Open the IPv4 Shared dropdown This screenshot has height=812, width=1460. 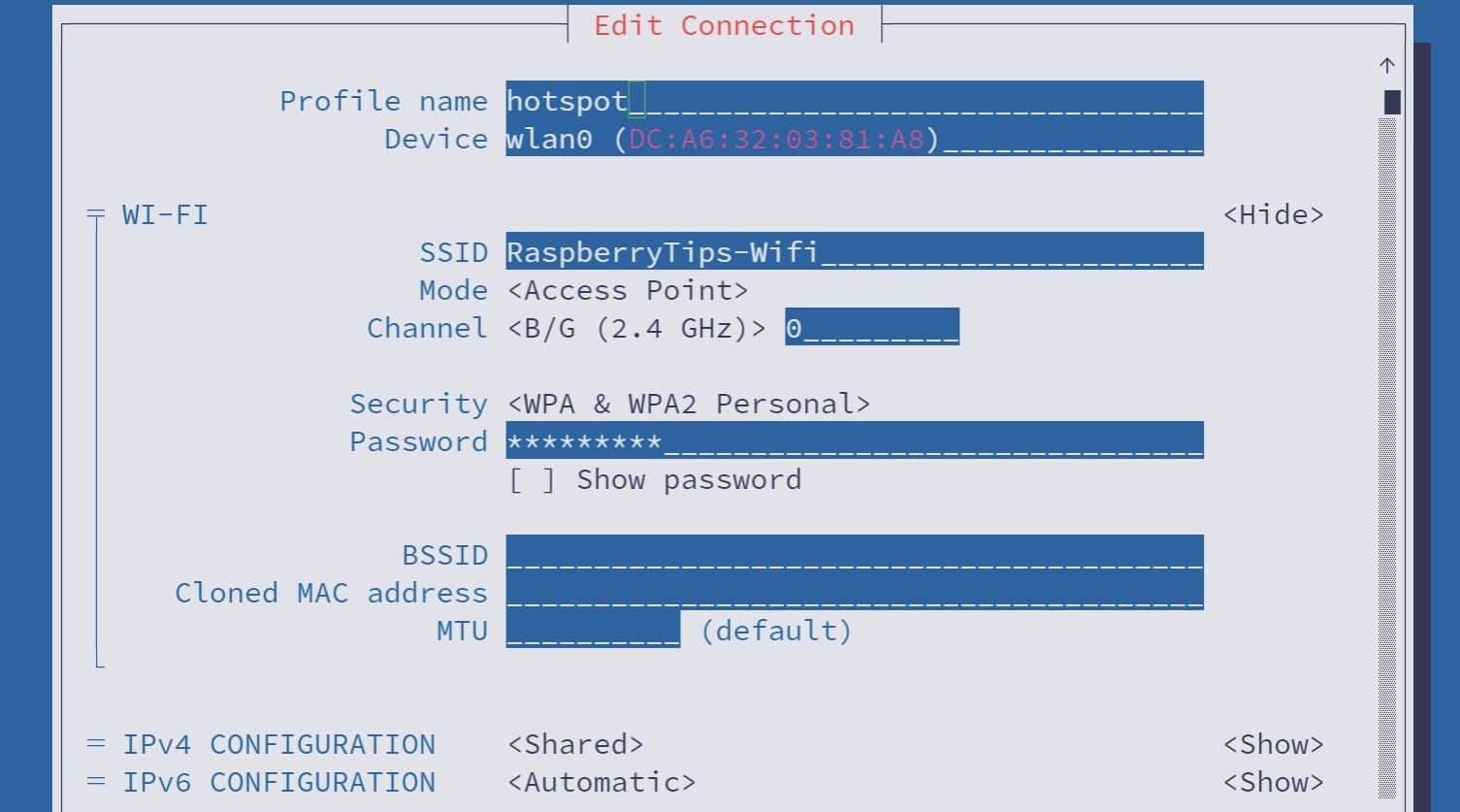pyautogui.click(x=577, y=743)
